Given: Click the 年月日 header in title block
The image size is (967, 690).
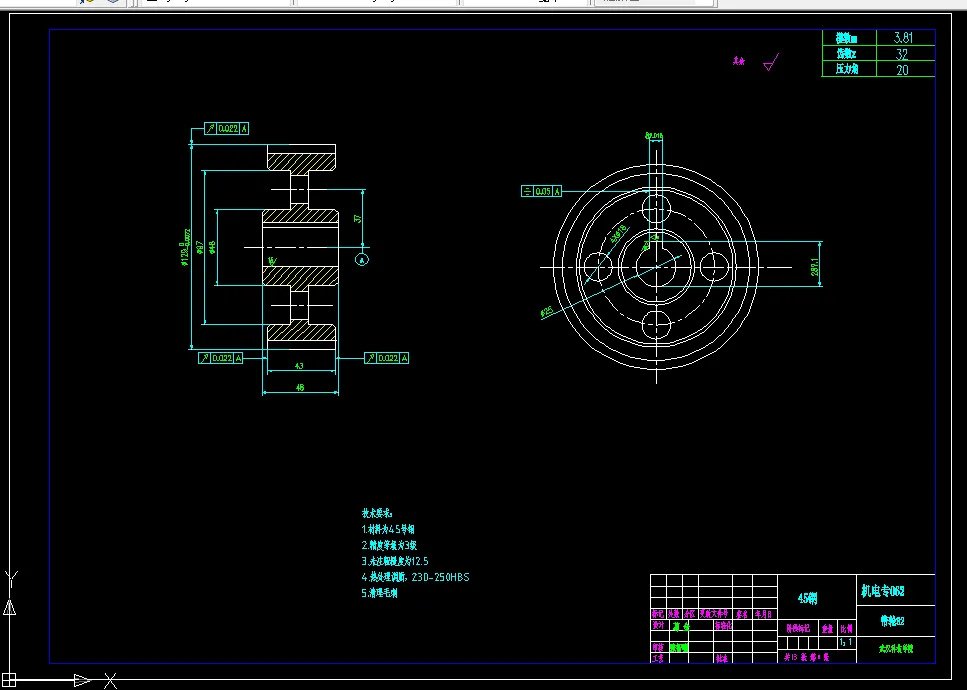Looking at the screenshot, I should click(x=763, y=614).
